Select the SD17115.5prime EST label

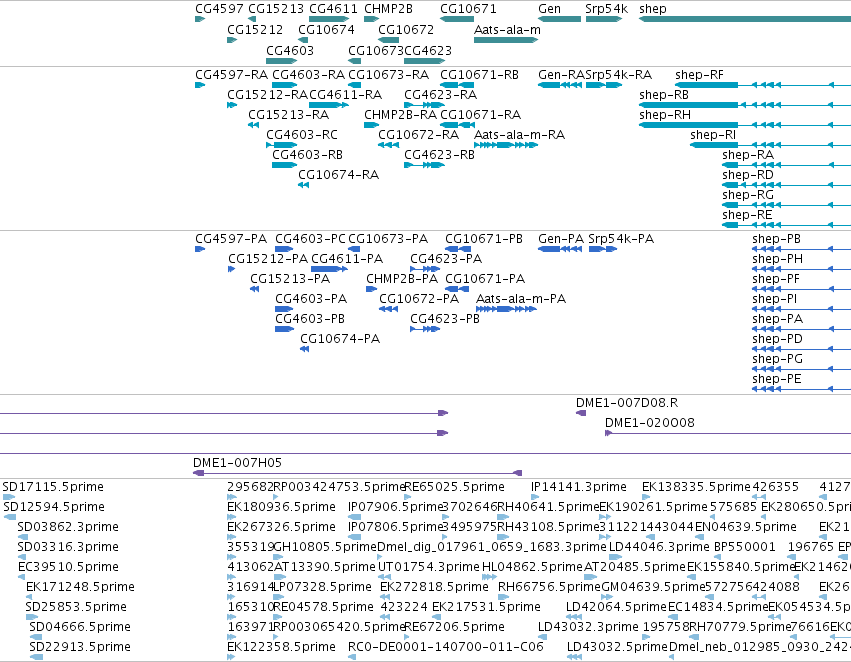click(x=53, y=487)
